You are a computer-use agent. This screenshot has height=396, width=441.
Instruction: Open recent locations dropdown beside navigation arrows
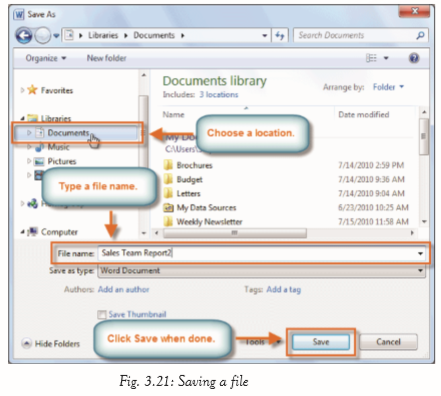[x=56, y=36]
